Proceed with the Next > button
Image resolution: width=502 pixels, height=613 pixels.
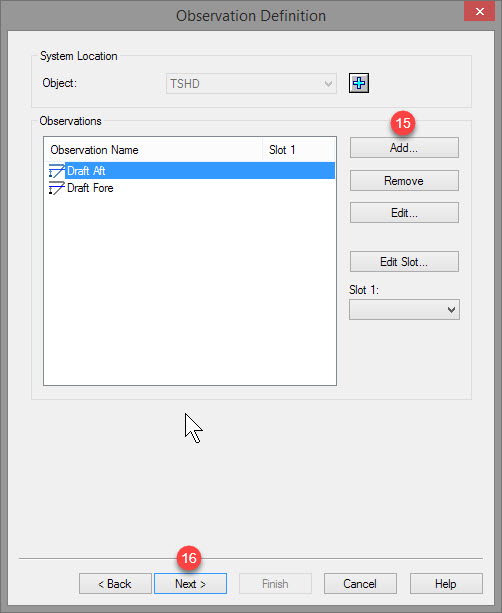(190, 584)
